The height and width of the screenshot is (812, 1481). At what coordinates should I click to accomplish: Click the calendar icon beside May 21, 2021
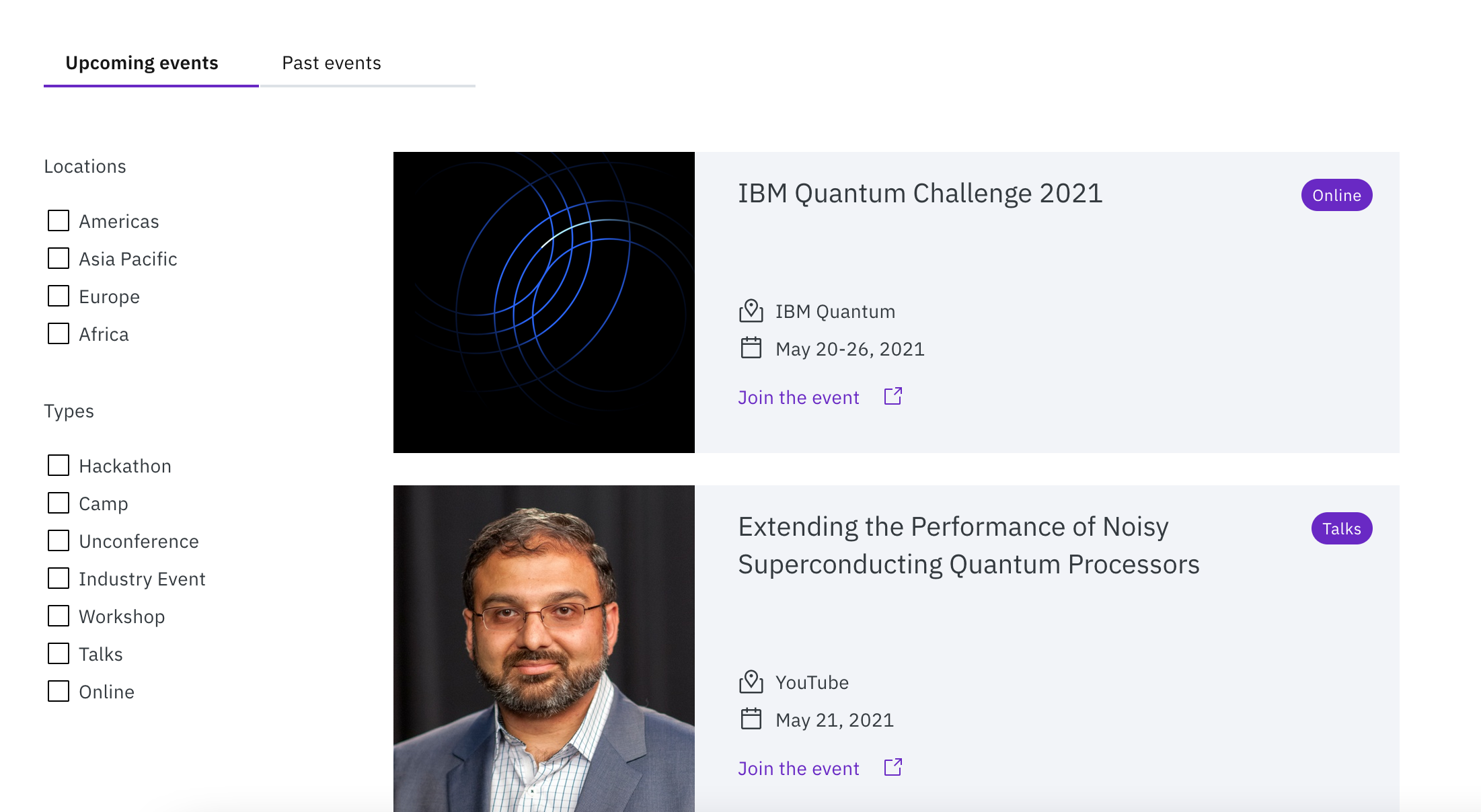click(x=751, y=719)
